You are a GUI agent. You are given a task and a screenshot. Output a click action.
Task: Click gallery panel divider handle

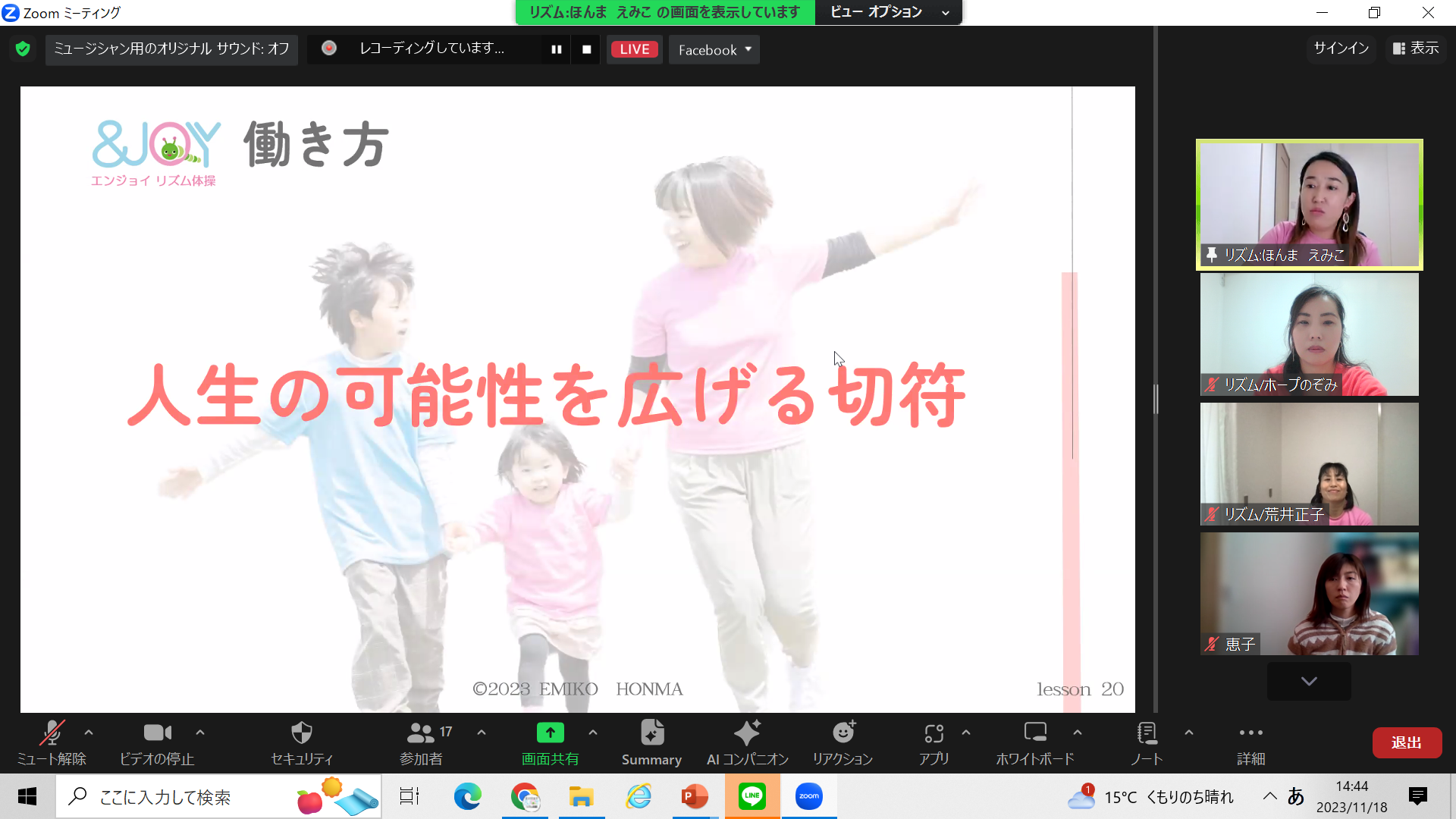tap(1156, 399)
